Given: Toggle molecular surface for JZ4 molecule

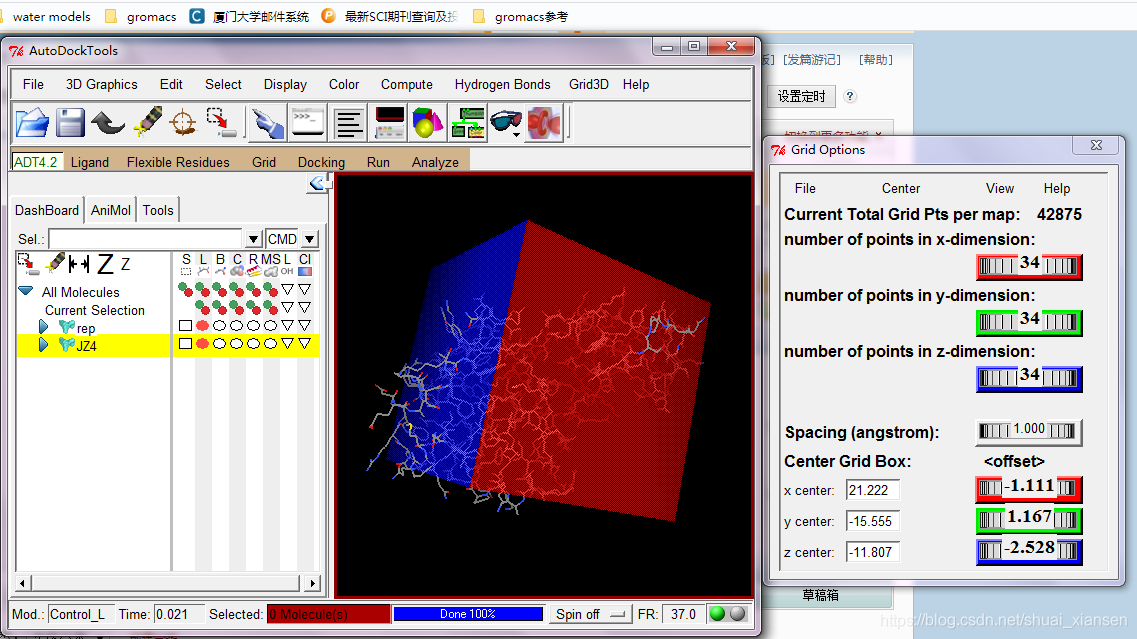Looking at the screenshot, I should (270, 344).
